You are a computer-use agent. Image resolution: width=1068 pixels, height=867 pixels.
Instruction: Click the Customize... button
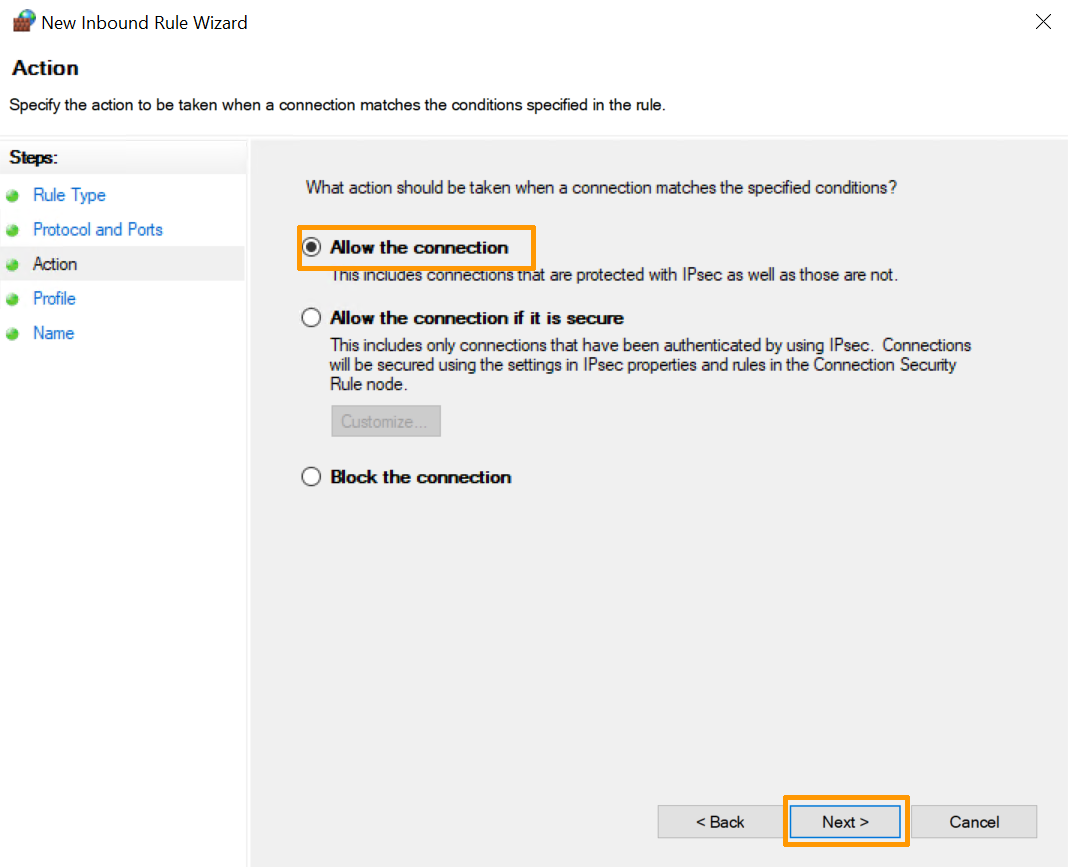point(385,421)
